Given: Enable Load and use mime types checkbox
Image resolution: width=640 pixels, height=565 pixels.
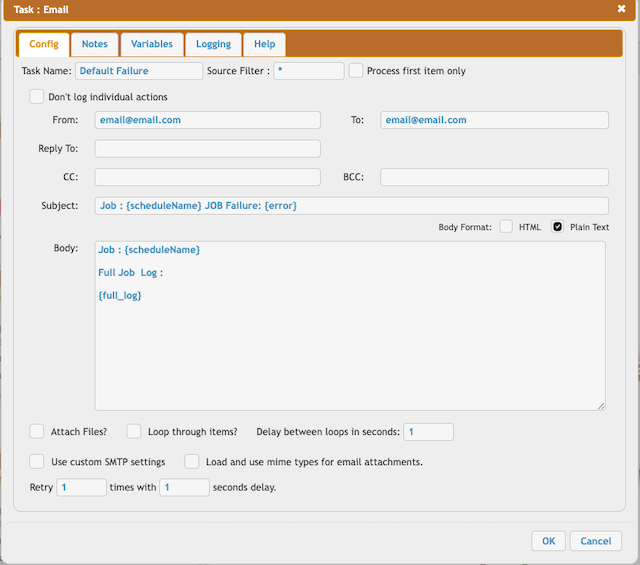Looking at the screenshot, I should coord(191,462).
